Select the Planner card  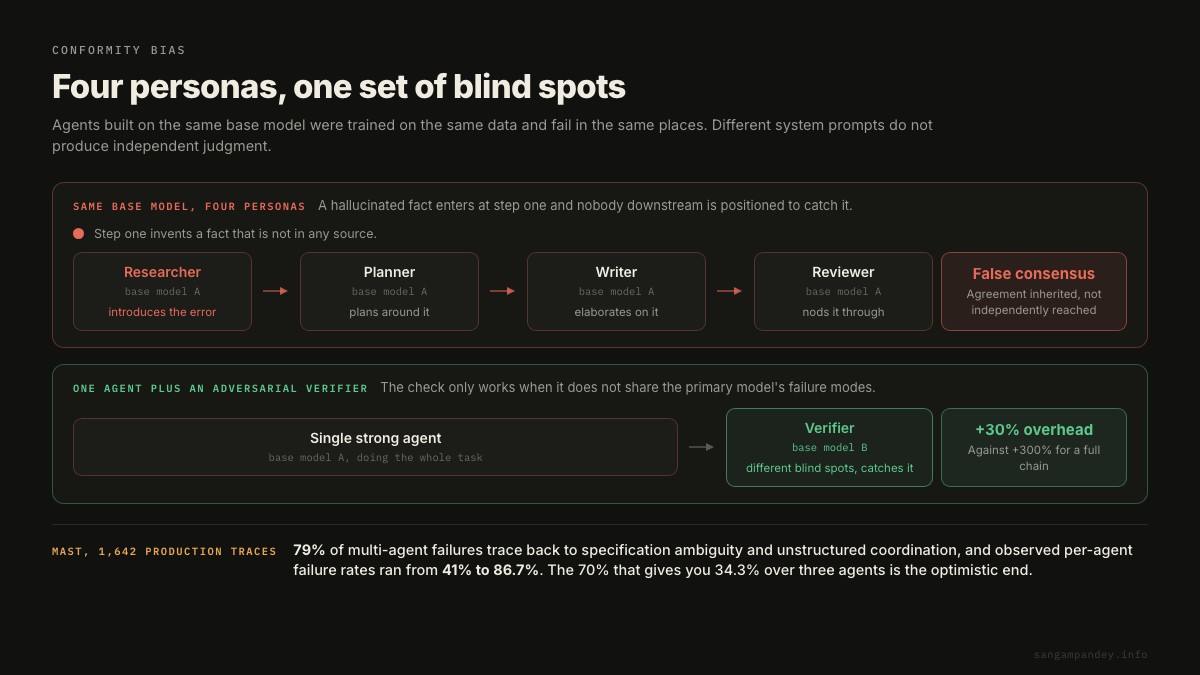point(389,291)
